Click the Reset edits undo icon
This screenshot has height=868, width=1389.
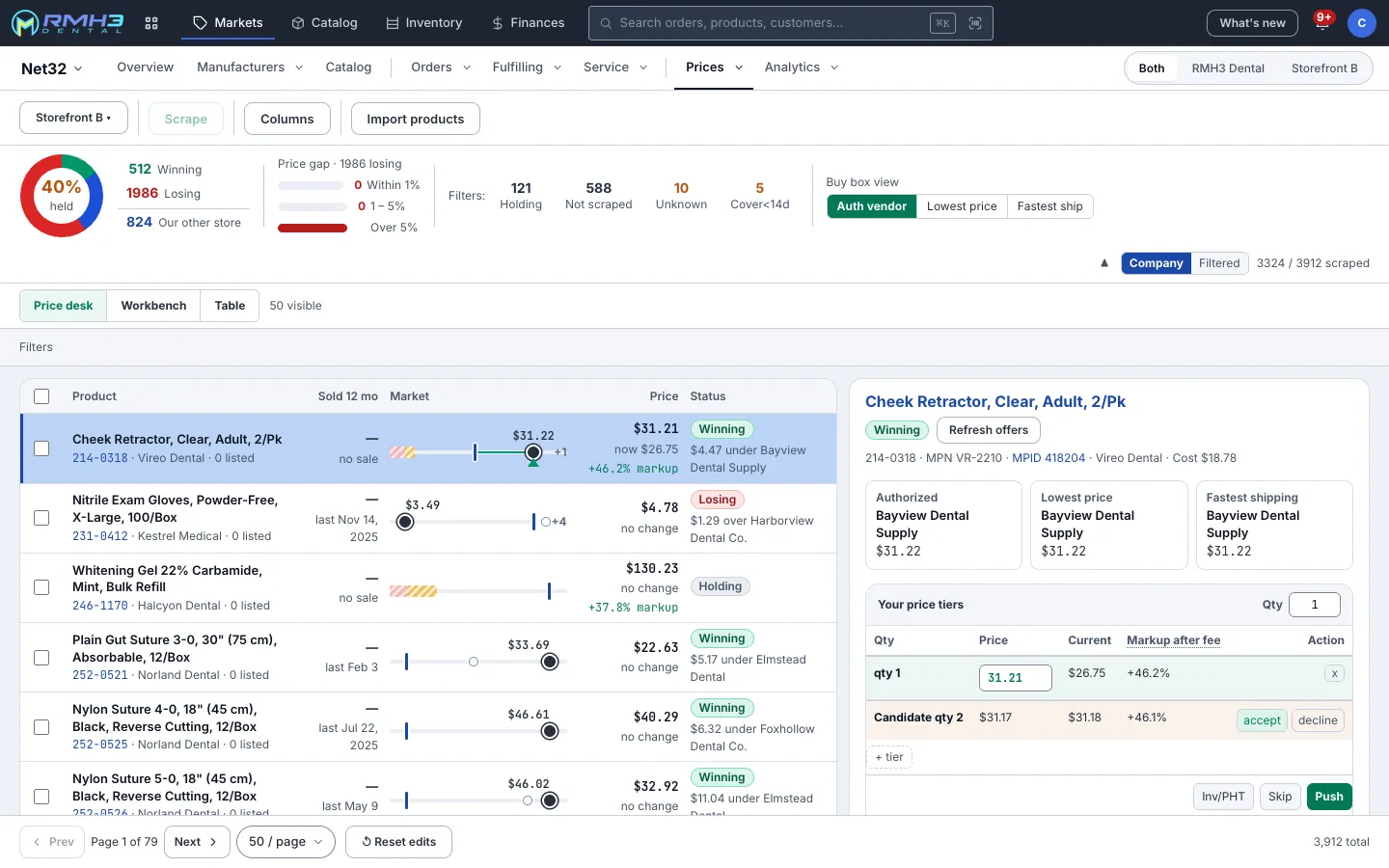(x=367, y=842)
